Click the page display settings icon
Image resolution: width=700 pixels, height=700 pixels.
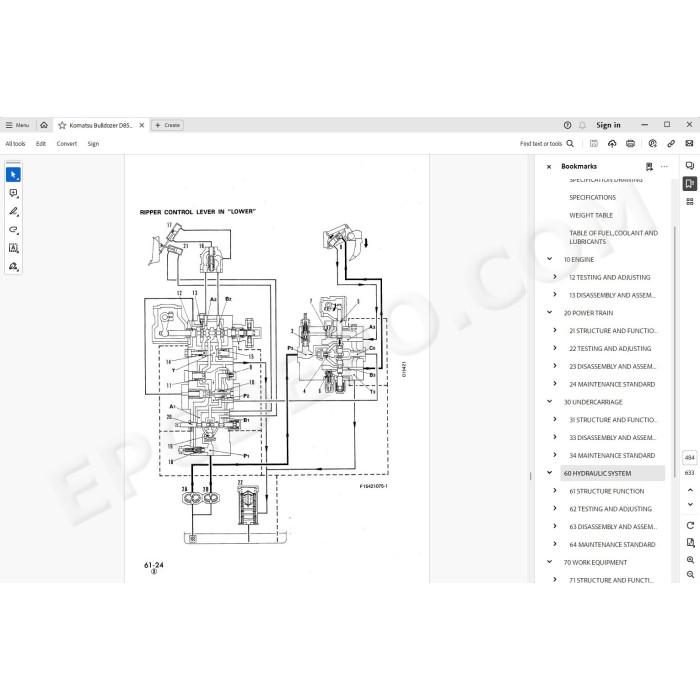click(690, 543)
